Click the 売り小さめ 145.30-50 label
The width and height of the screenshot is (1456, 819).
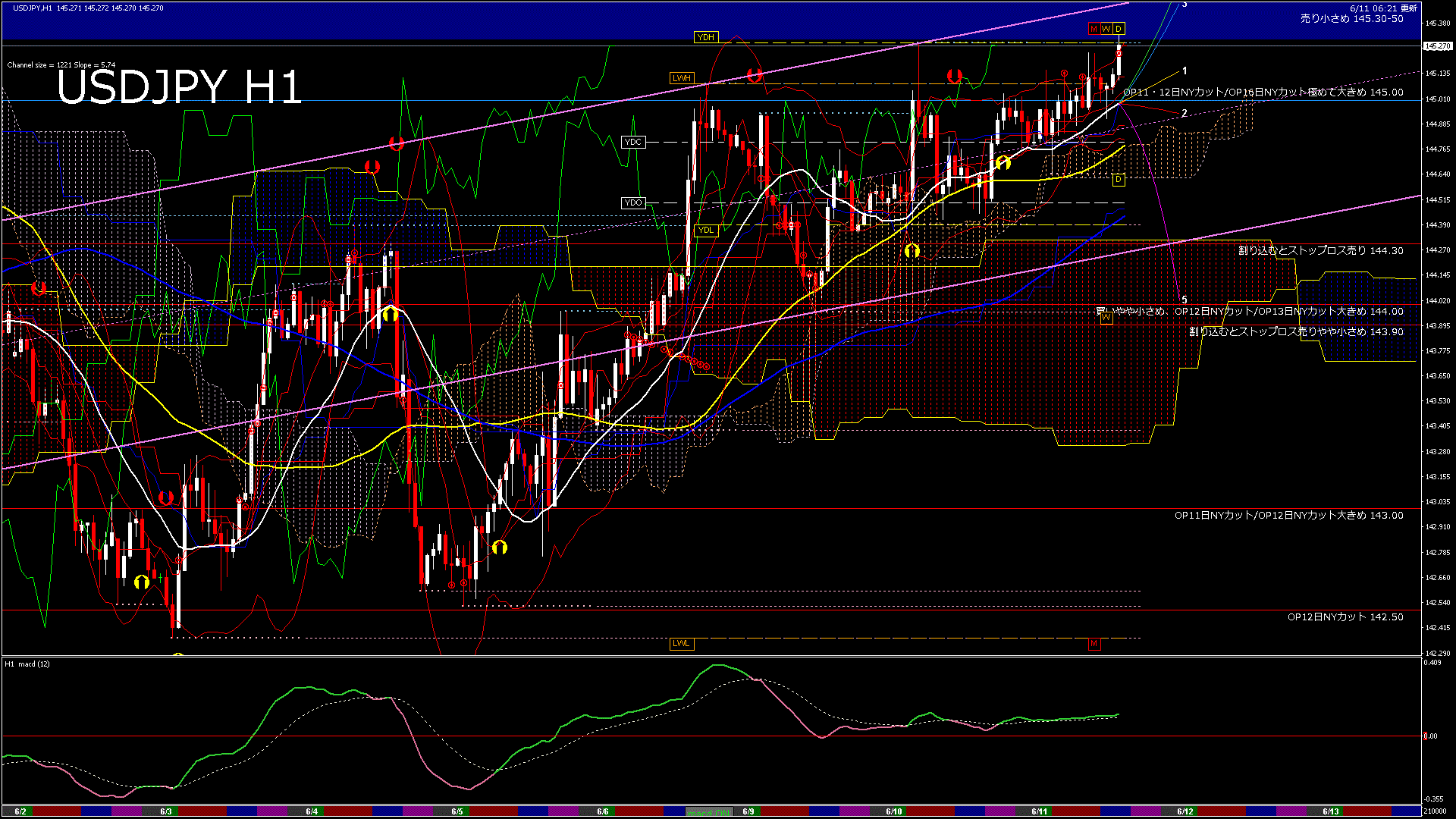(1351, 19)
